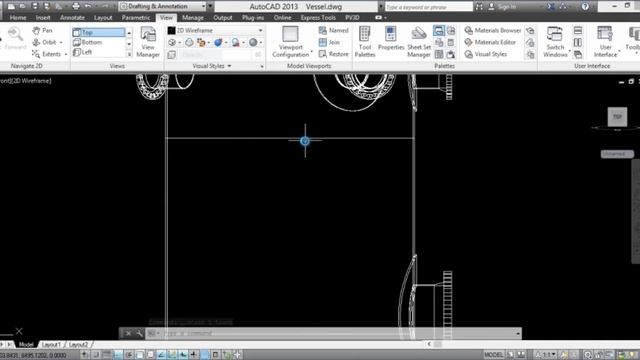This screenshot has width=640, height=360.
Task: Join viewports with the Join button
Action: pyautogui.click(x=329, y=42)
